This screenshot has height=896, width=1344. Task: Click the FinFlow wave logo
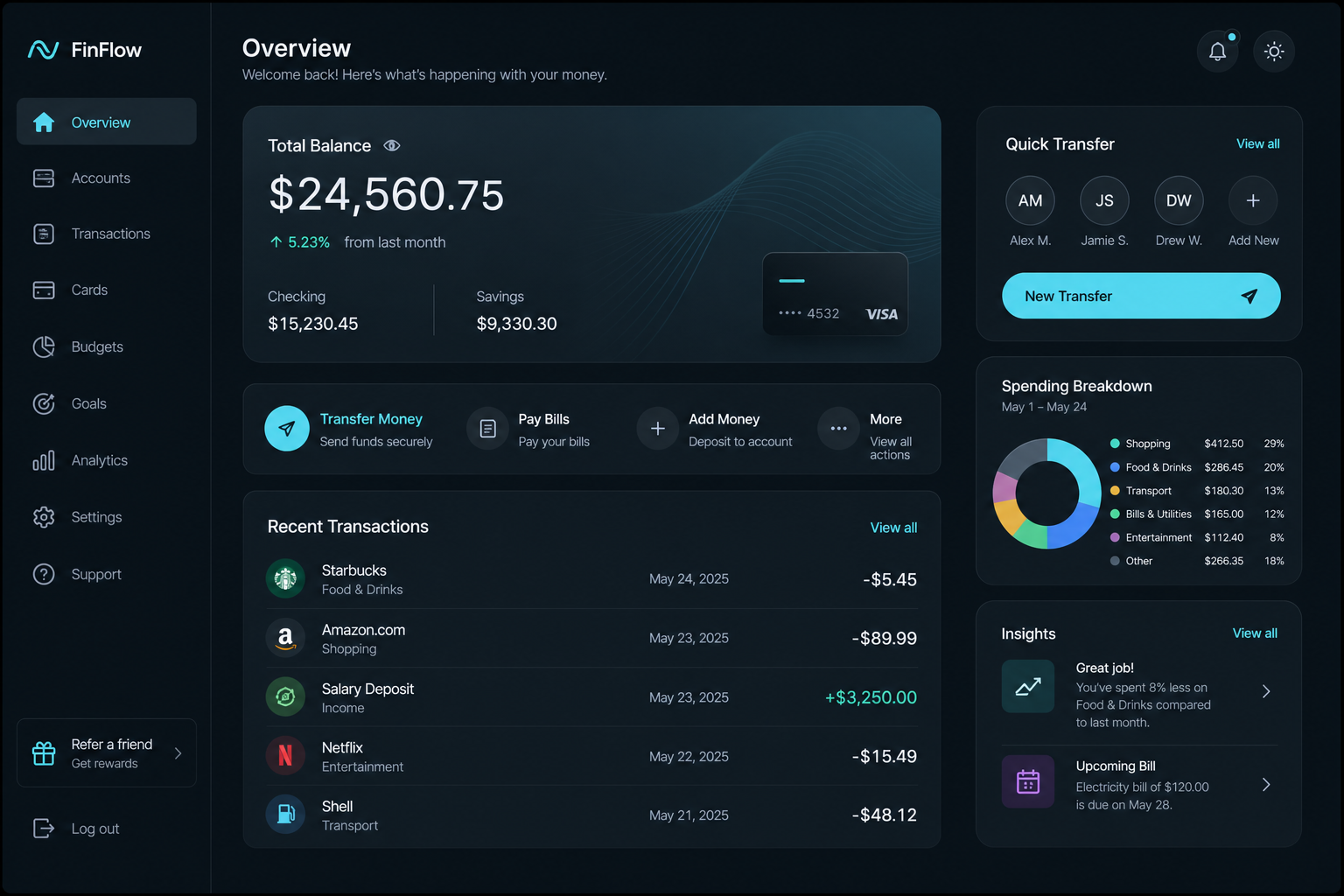pos(43,50)
